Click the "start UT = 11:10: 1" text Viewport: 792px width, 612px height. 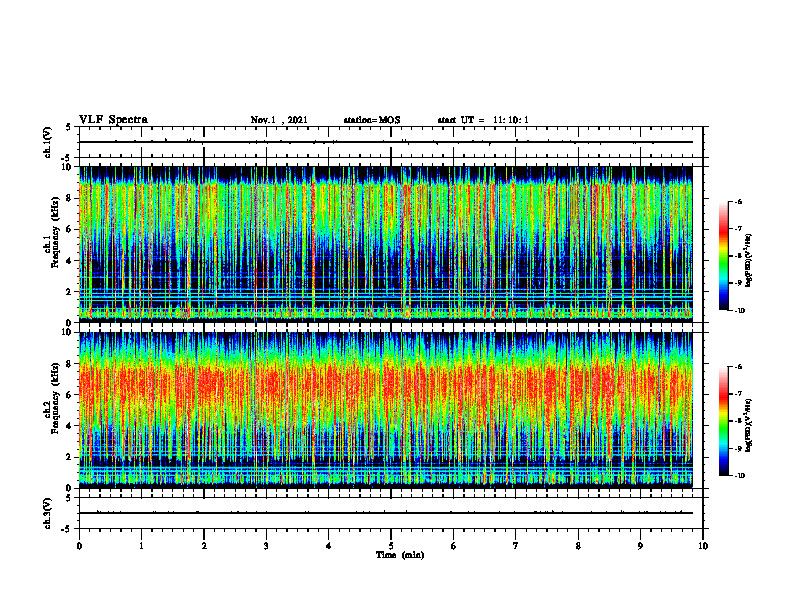pyautogui.click(x=483, y=120)
